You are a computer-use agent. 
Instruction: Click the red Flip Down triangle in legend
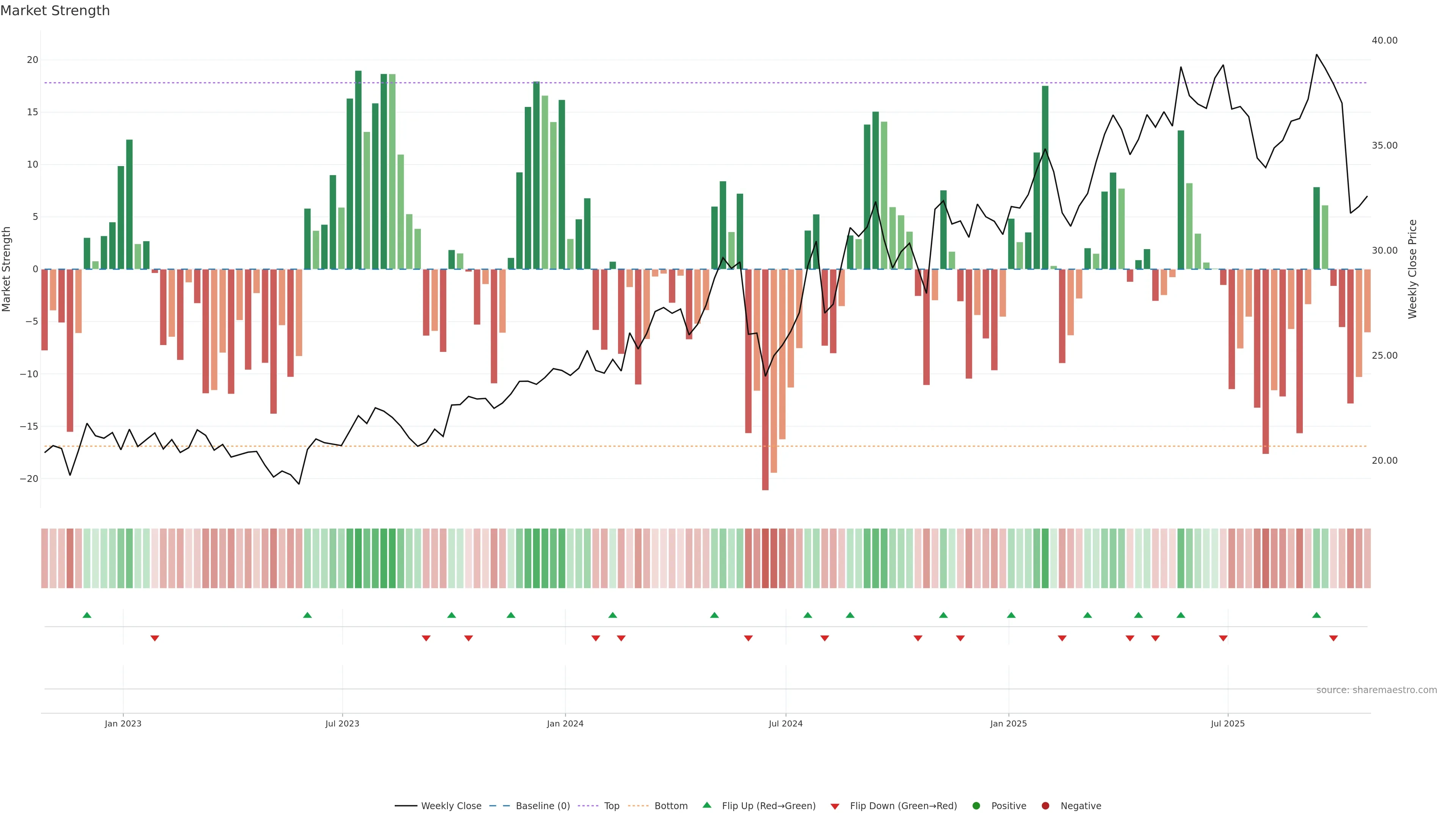coord(835,806)
